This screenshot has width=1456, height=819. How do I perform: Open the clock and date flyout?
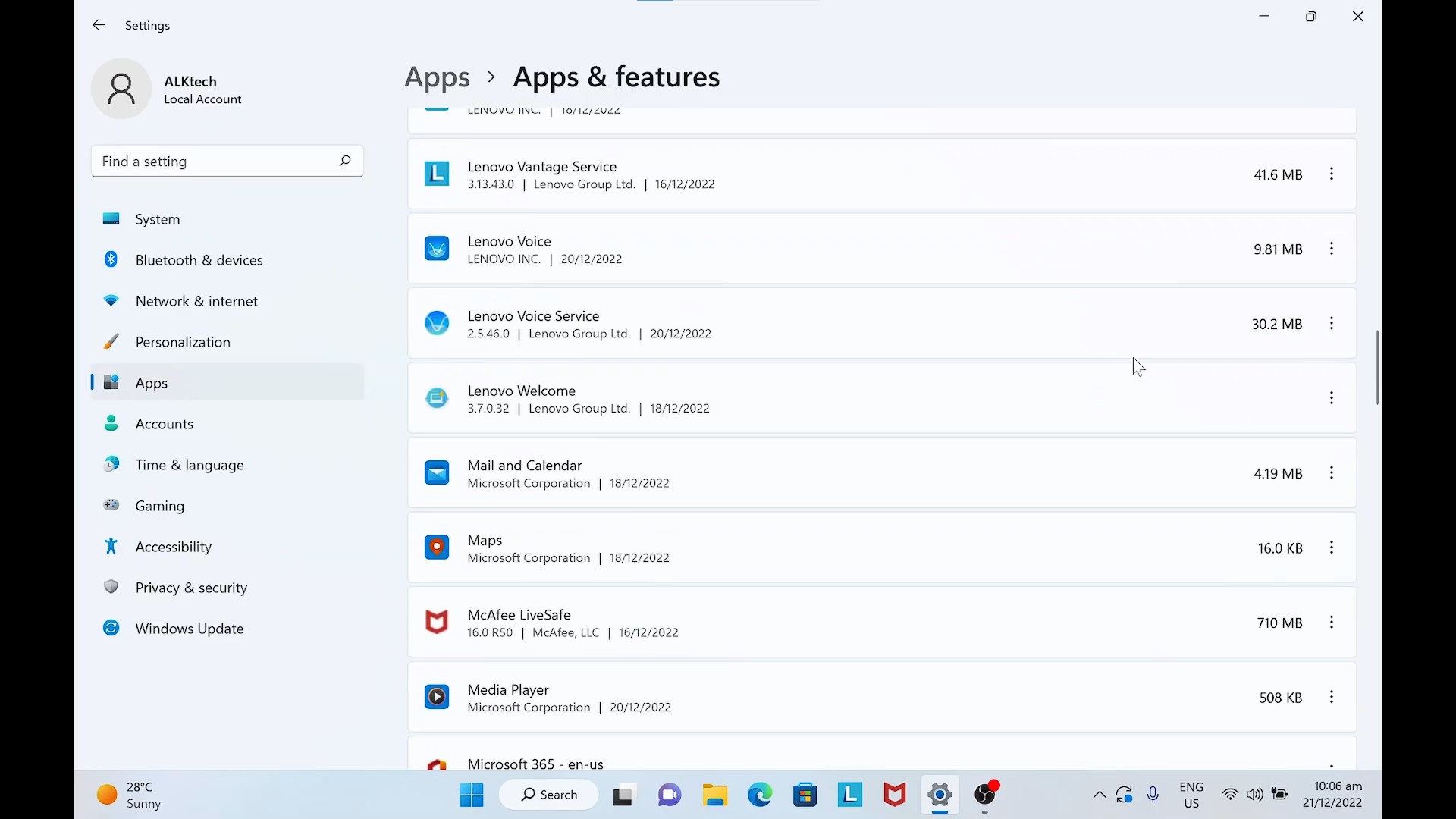pyautogui.click(x=1332, y=795)
